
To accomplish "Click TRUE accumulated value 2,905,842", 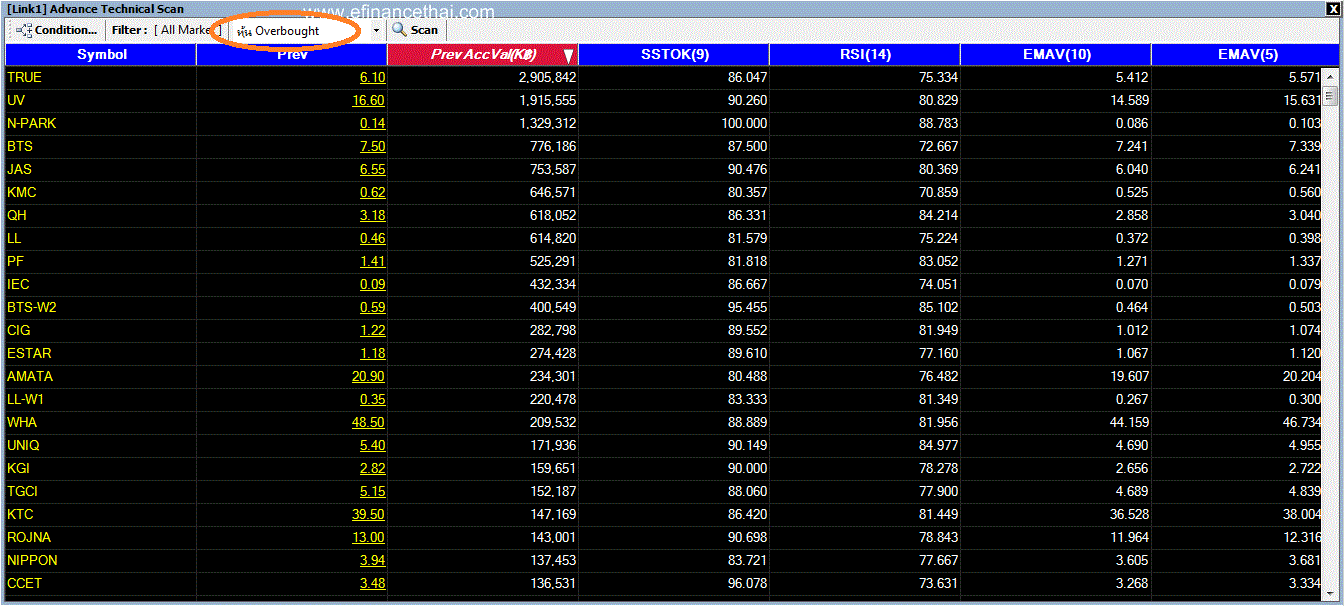I will pos(547,77).
